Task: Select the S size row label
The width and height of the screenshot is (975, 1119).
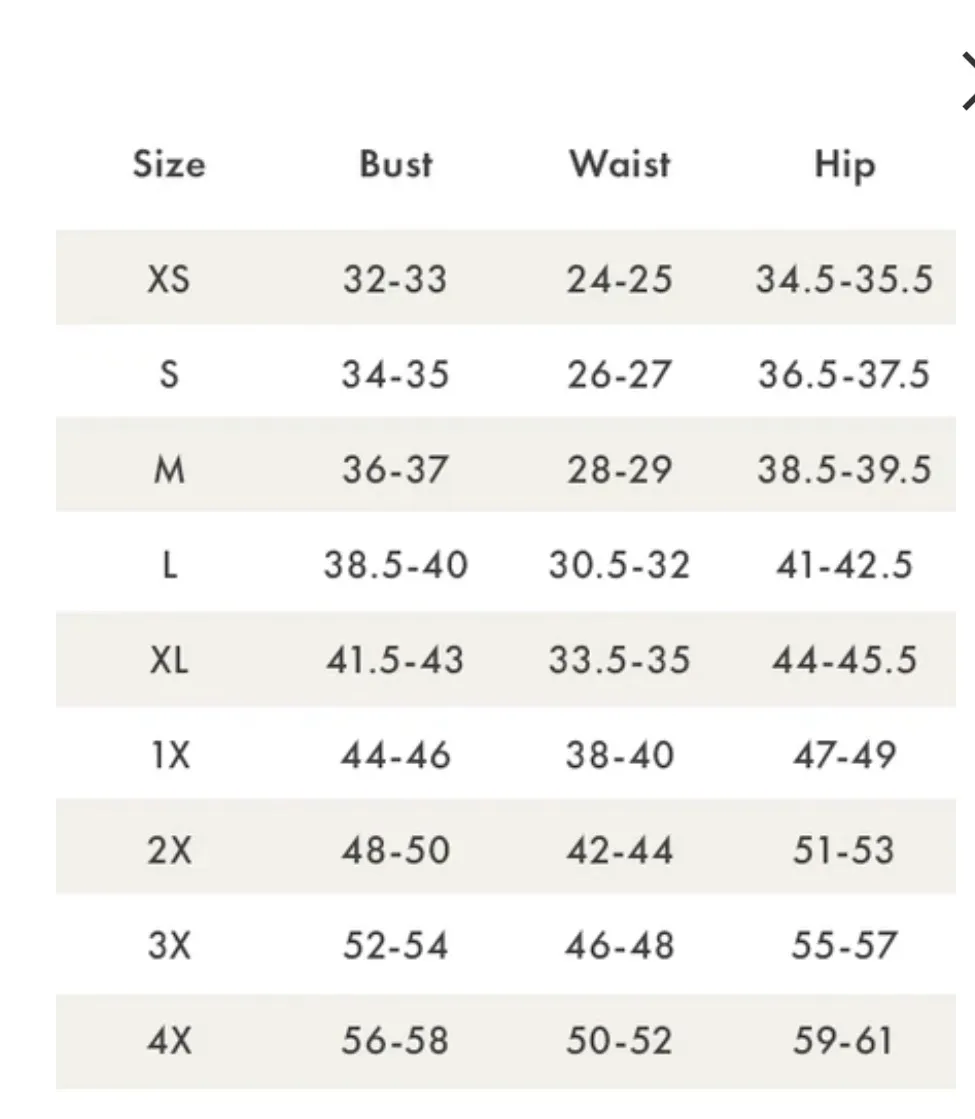Action: [x=168, y=374]
